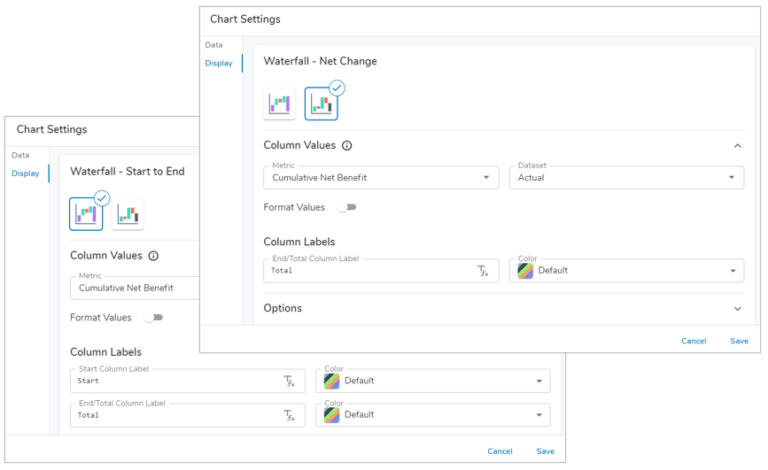768x470 pixels.
Task: Click Column Labels heading in front dialog
Action: [299, 242]
